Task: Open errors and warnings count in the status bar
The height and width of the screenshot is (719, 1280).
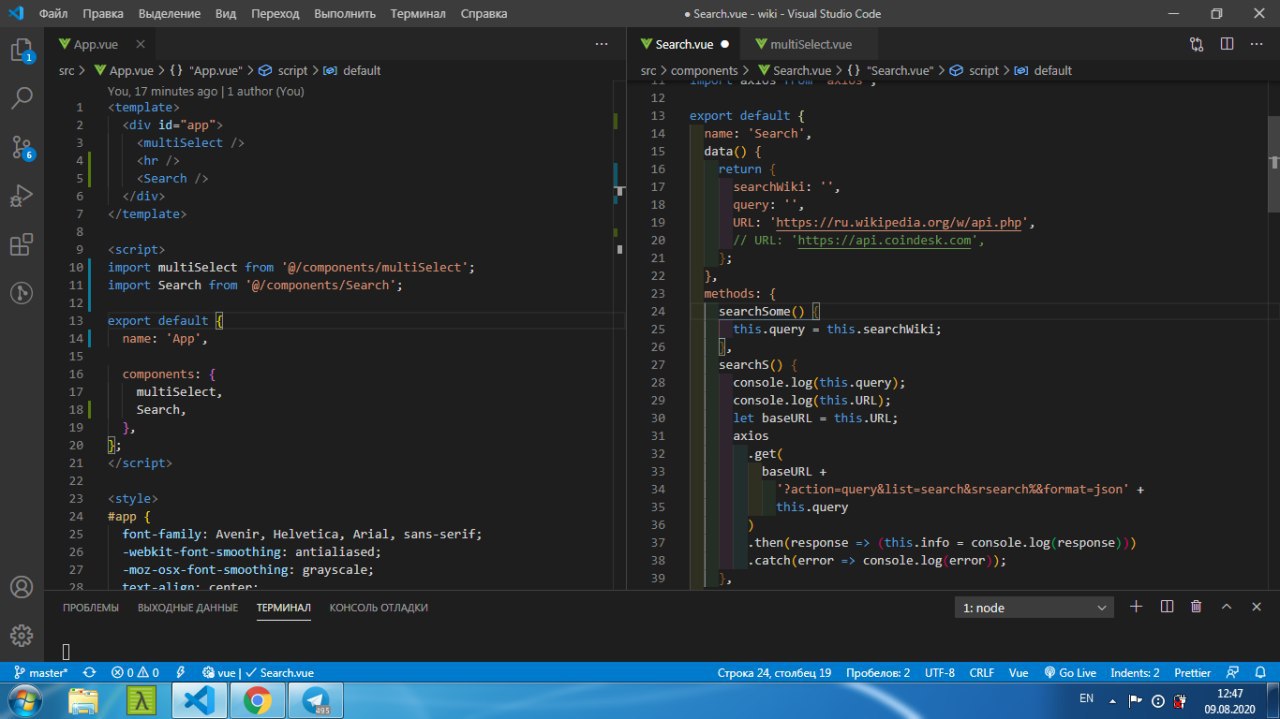Action: click(135, 673)
